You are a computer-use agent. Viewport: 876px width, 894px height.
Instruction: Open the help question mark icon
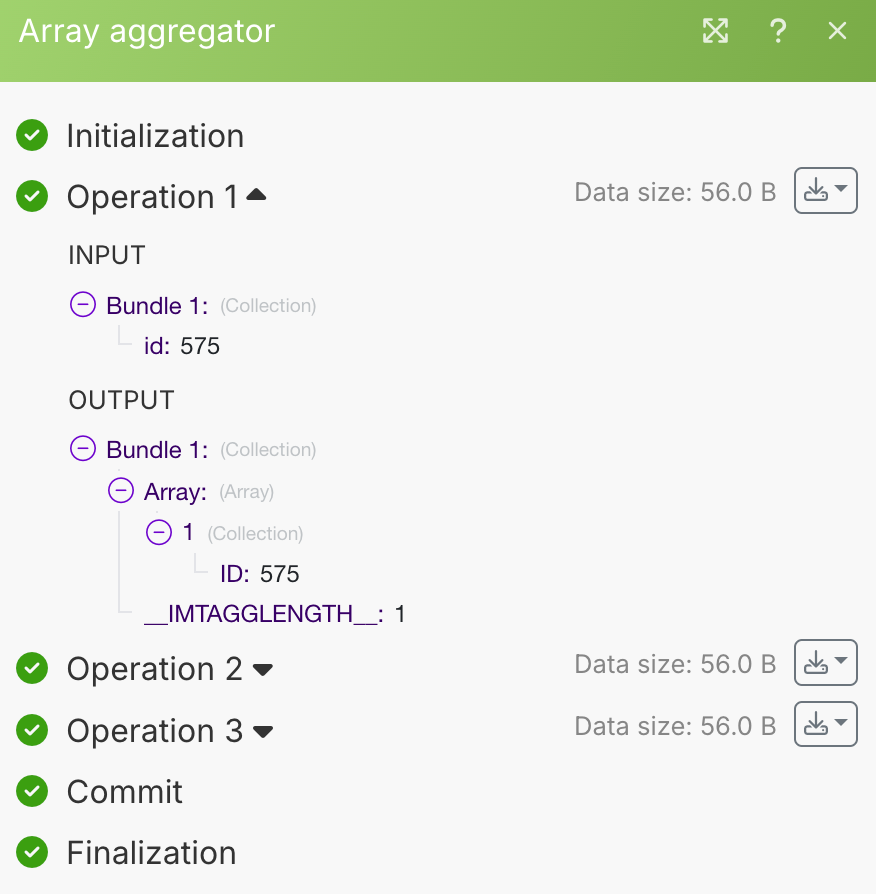[x=777, y=31]
